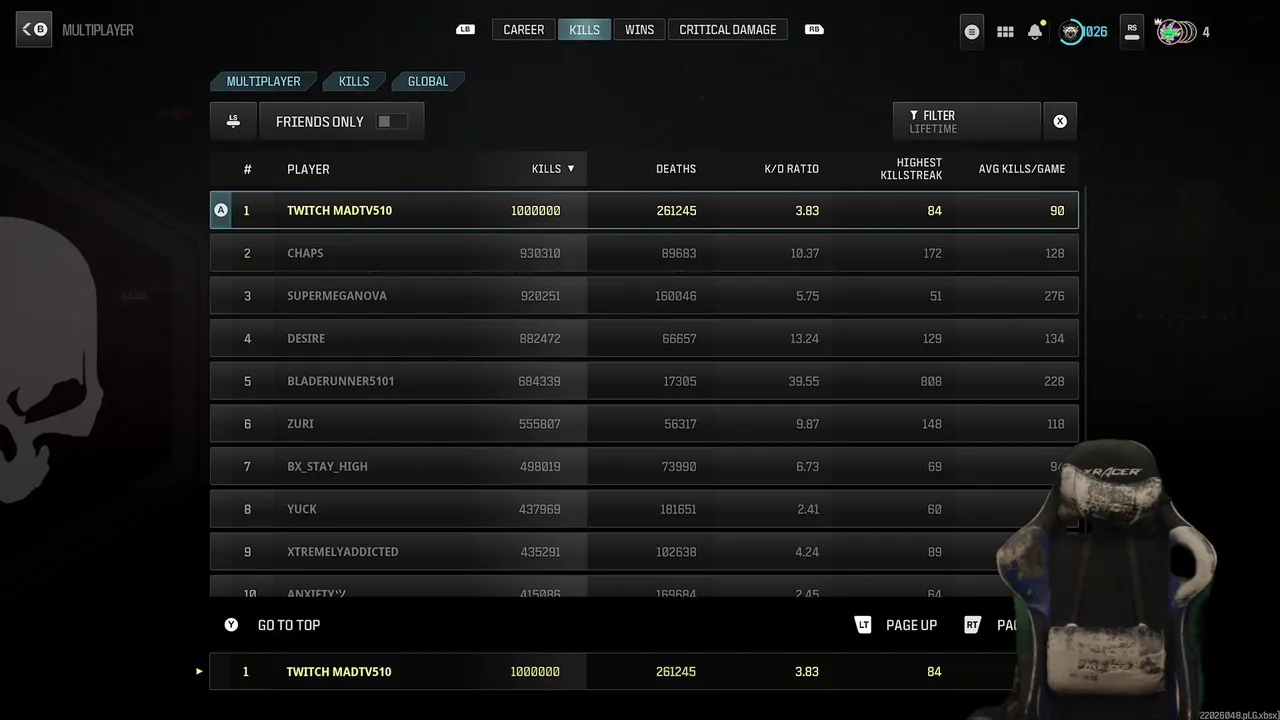Switch to the Career tab
Screen dimensions: 1280x720
click(x=524, y=30)
